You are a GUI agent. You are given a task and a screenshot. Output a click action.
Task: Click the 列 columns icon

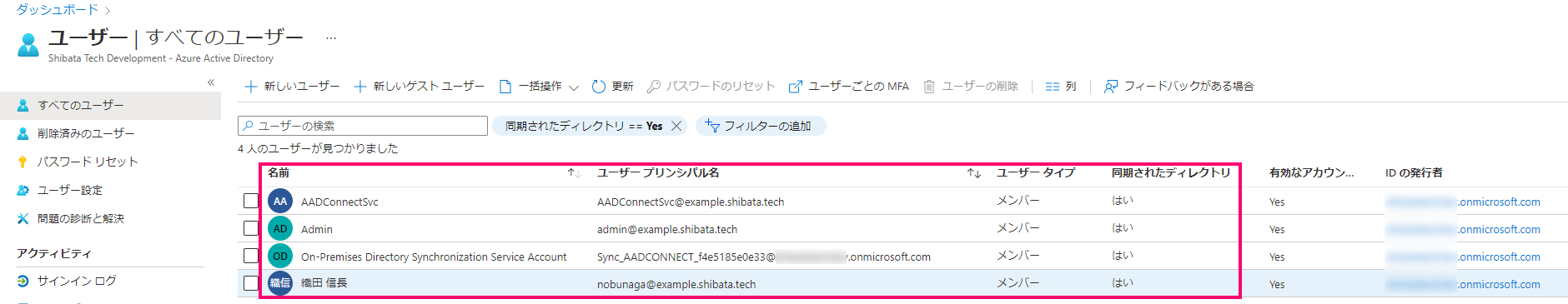[1053, 87]
